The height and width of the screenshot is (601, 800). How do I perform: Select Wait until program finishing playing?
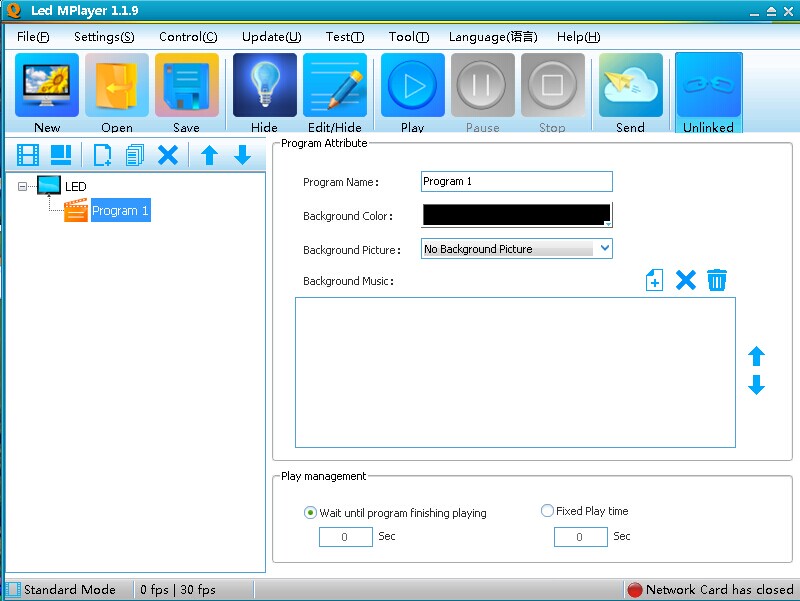pos(310,511)
